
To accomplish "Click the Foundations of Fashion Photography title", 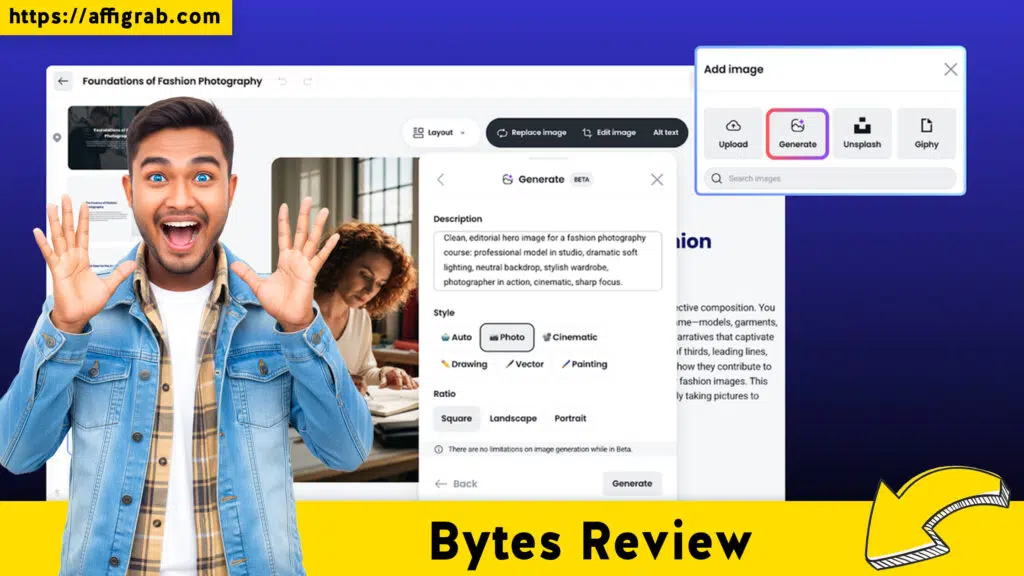I will coord(172,81).
